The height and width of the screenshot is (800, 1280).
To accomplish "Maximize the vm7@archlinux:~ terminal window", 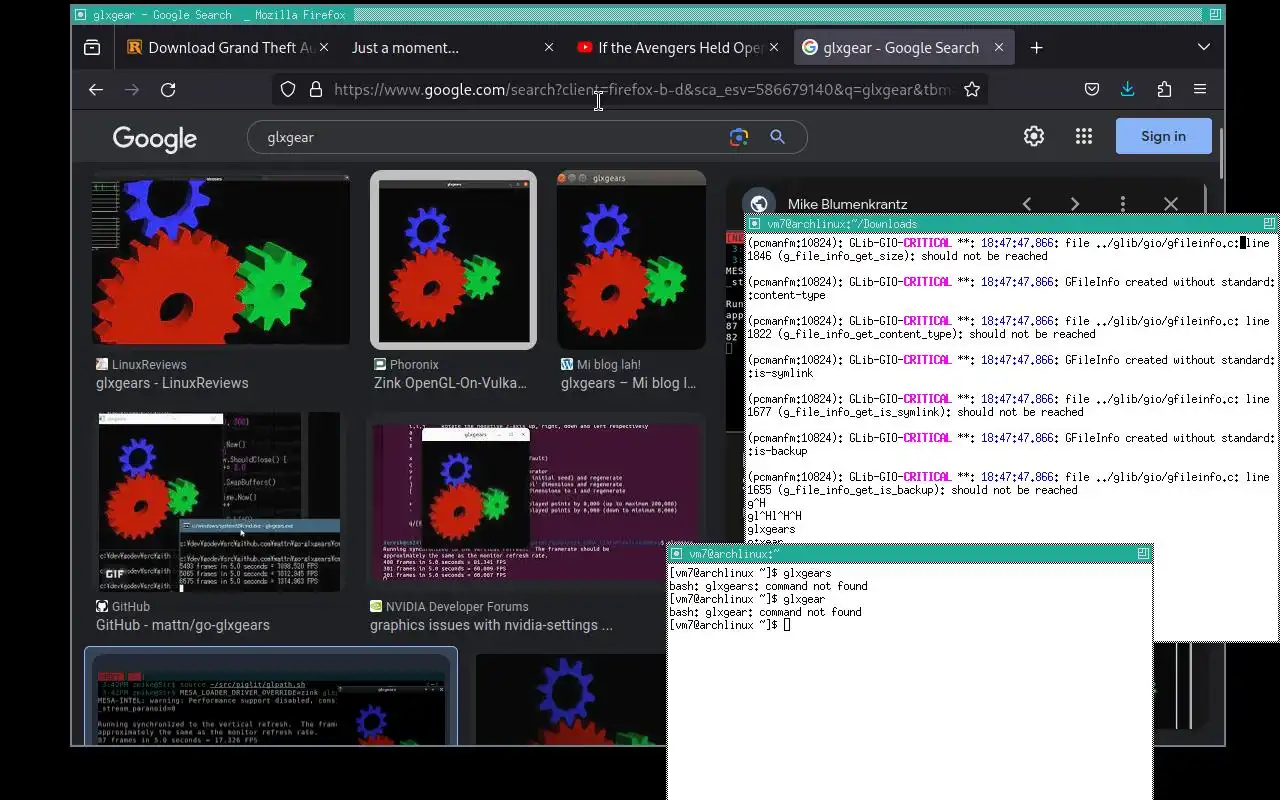I will pos(1143,553).
